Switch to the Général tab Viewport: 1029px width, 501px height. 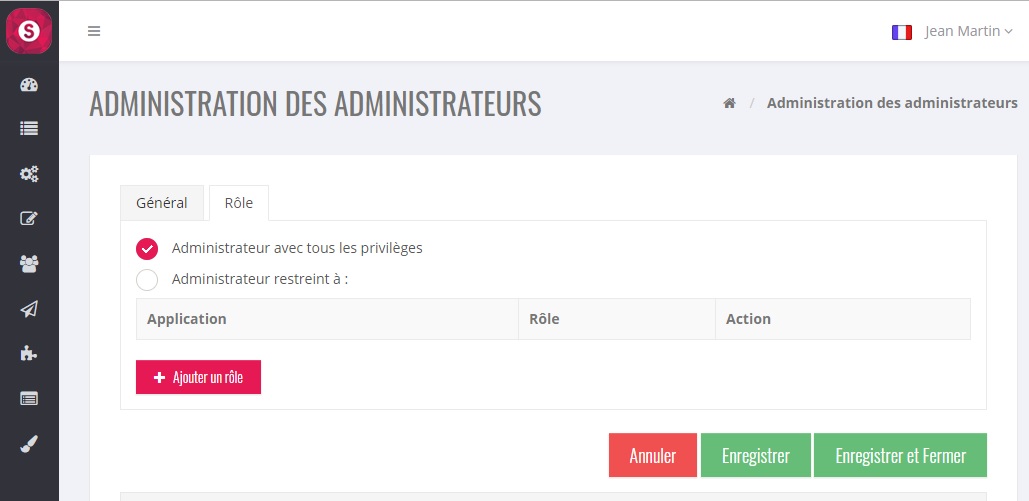(x=162, y=203)
